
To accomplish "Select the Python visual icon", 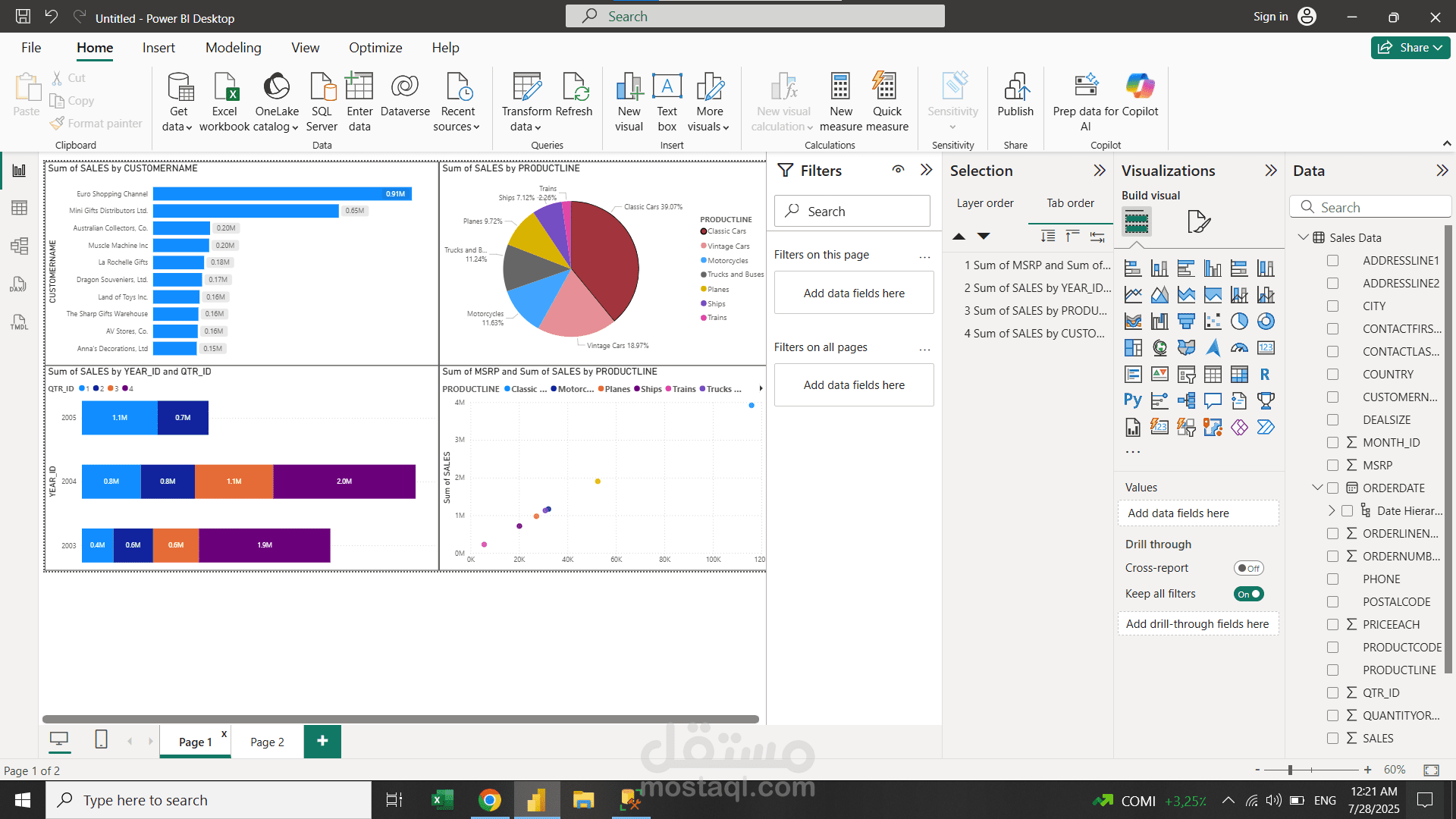I will click(x=1133, y=400).
